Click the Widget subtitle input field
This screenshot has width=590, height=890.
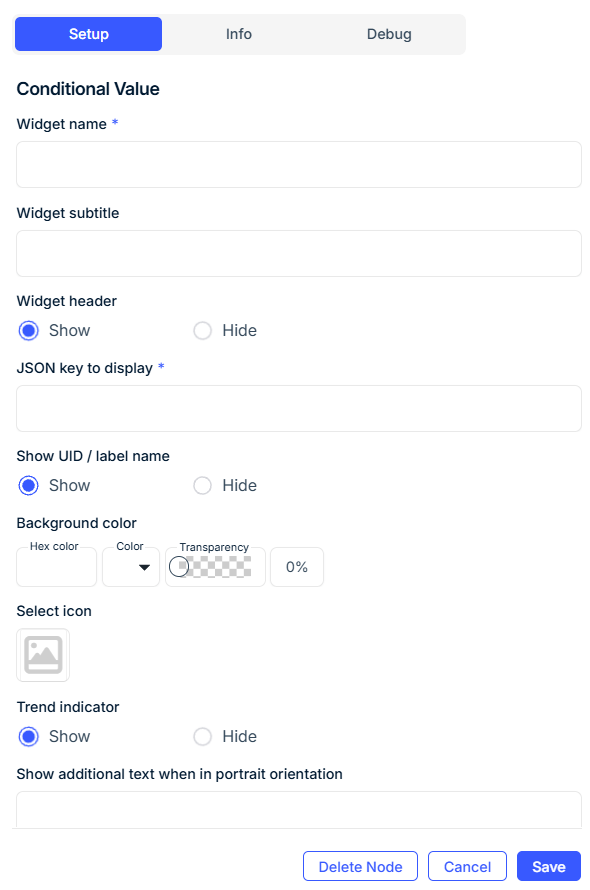[x=298, y=253]
